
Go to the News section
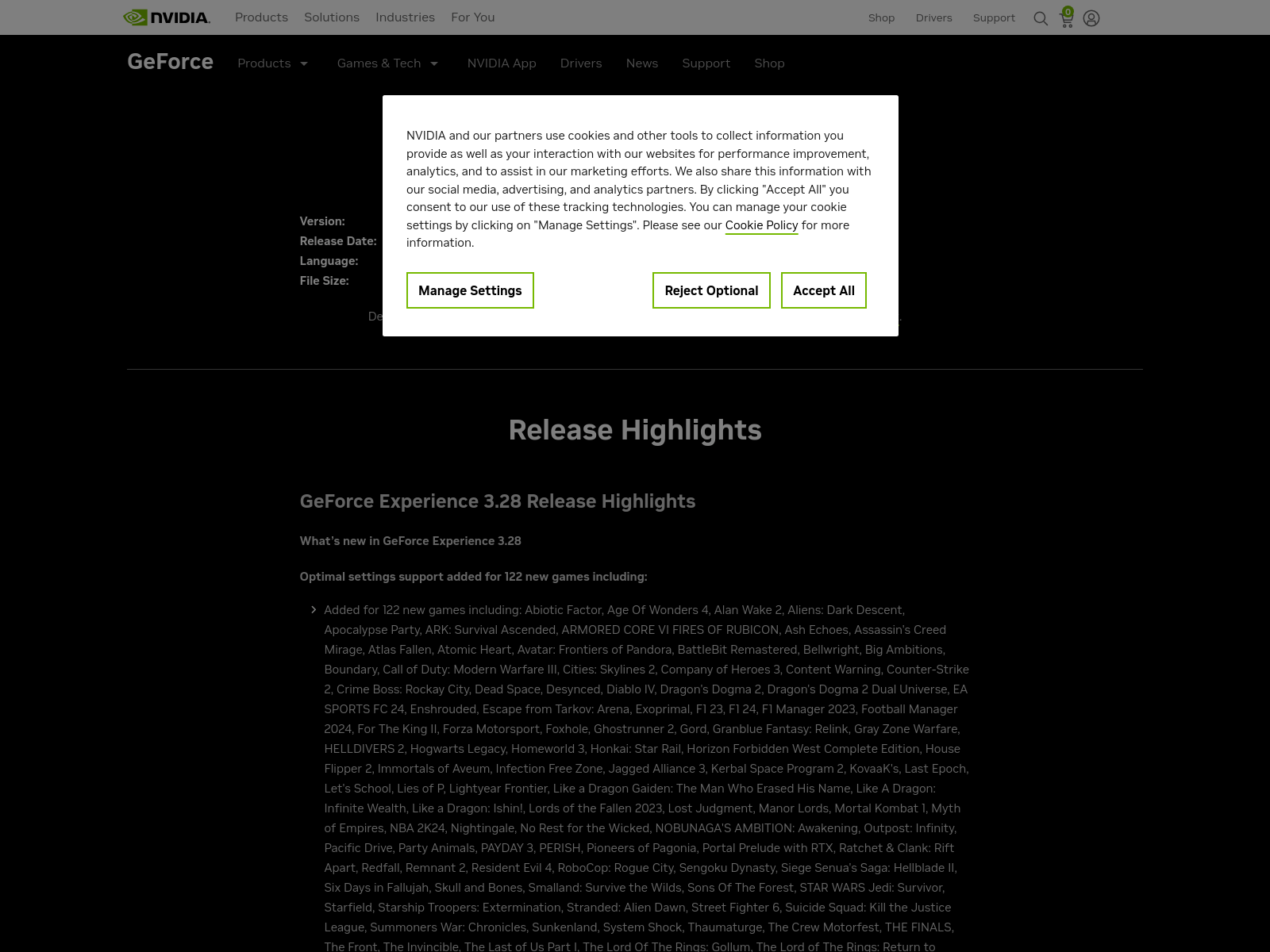[x=642, y=63]
